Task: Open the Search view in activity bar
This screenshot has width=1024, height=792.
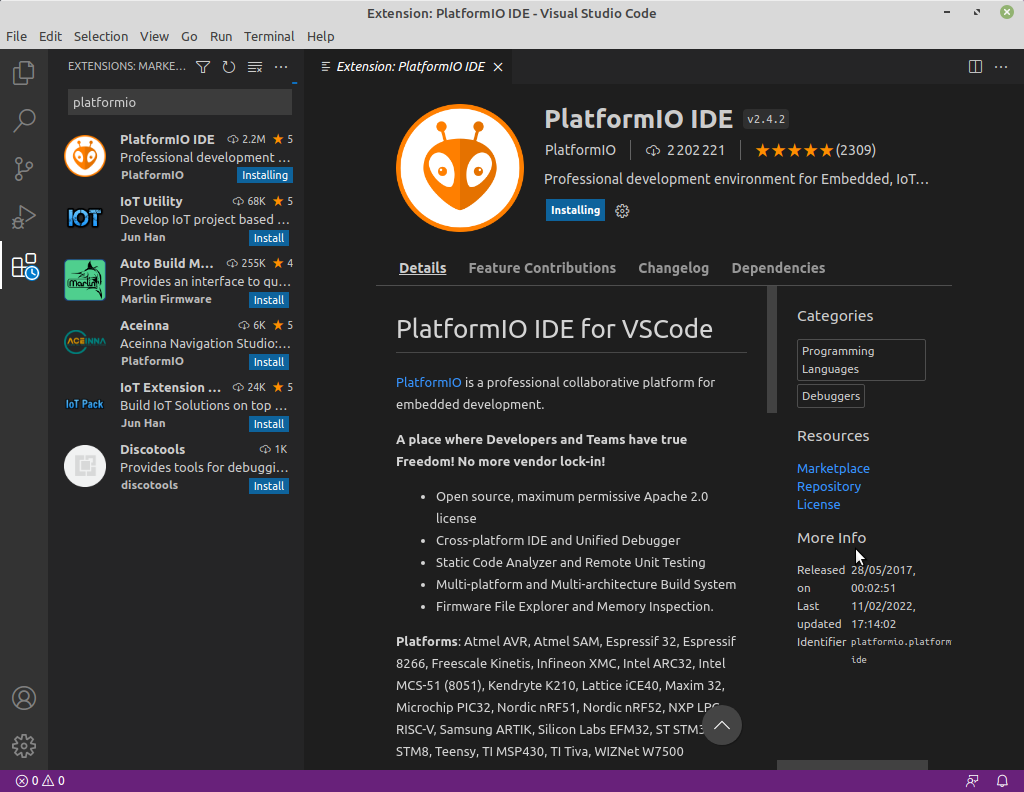Action: pyautogui.click(x=24, y=121)
